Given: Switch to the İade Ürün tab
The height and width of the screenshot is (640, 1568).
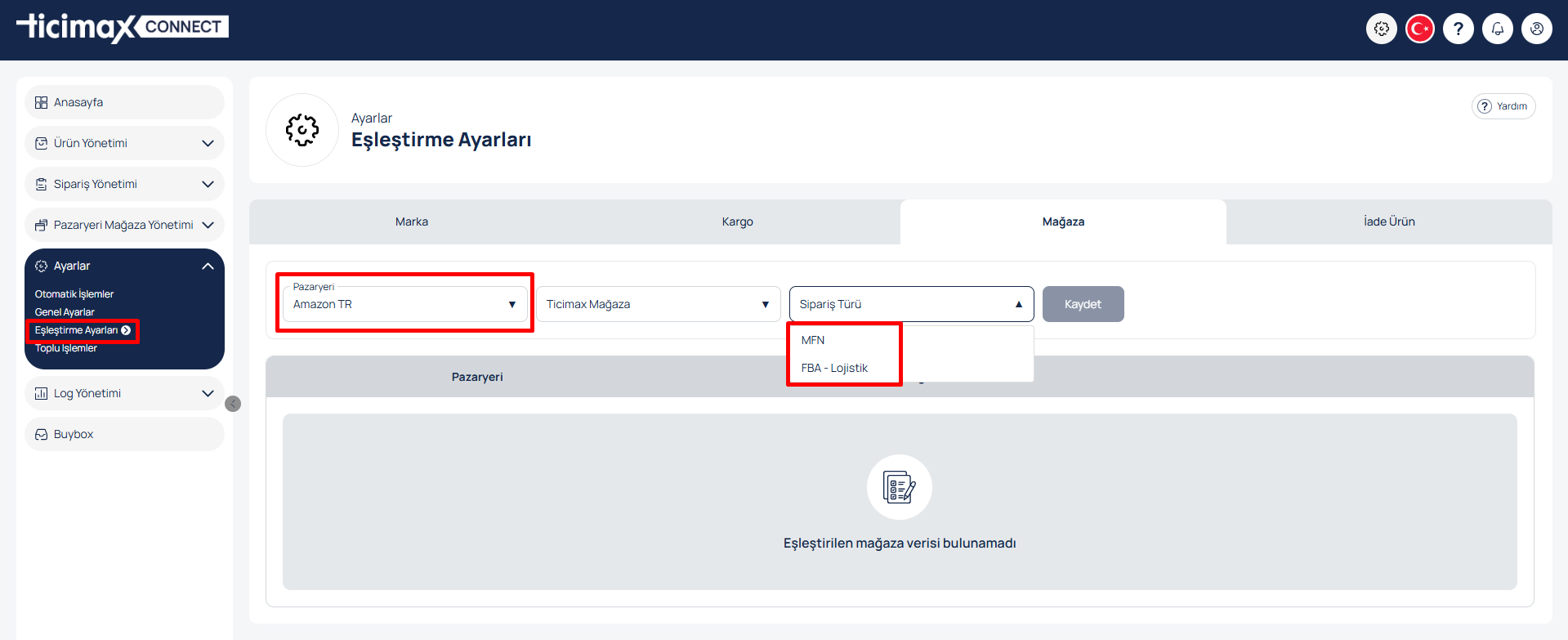Looking at the screenshot, I should pos(1388,222).
